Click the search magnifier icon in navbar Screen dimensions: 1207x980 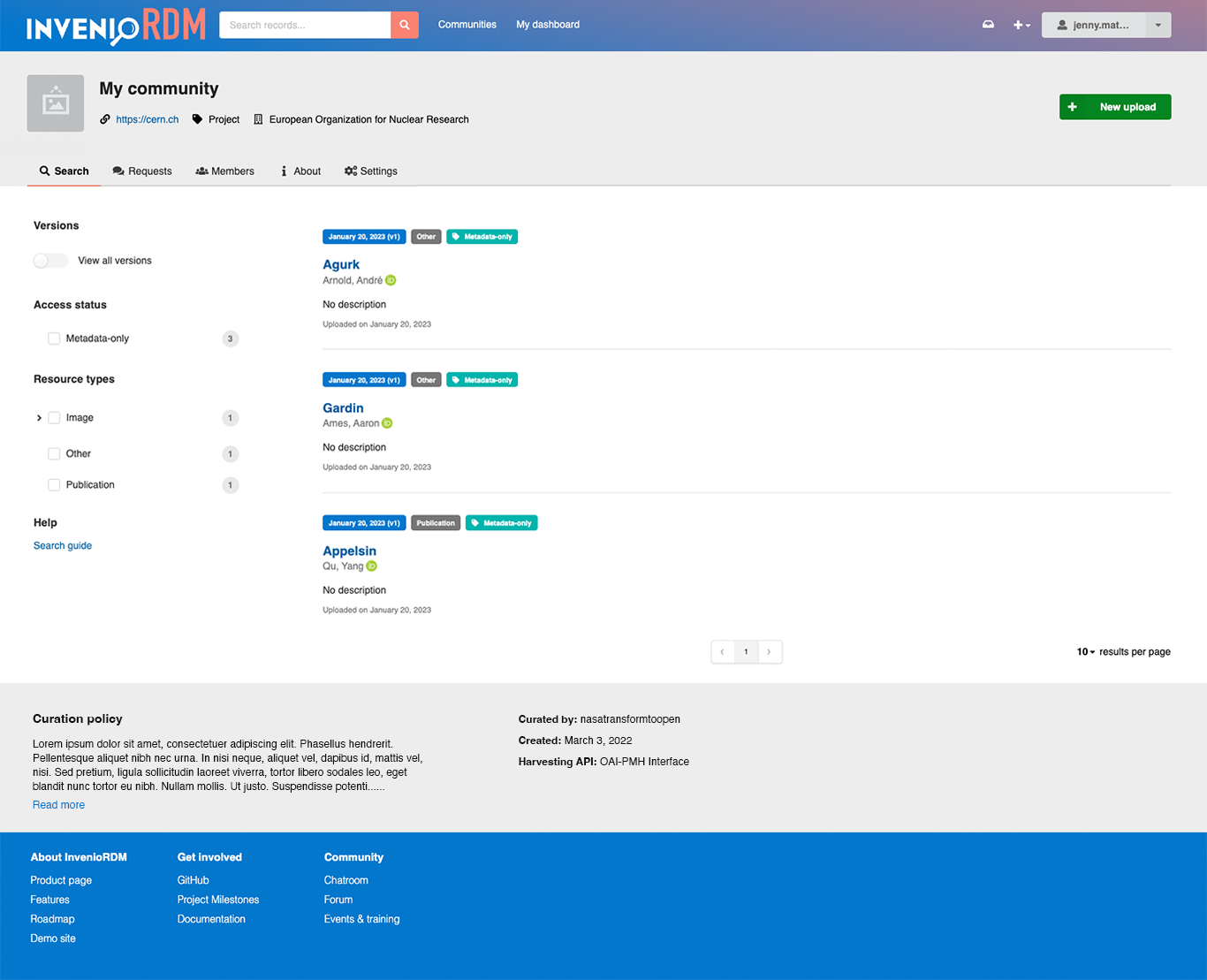point(405,25)
